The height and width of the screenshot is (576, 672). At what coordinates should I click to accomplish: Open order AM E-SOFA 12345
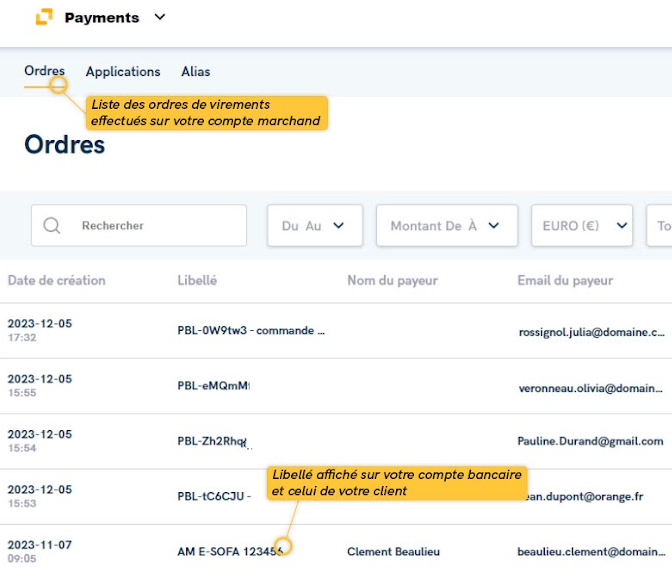[x=230, y=552]
